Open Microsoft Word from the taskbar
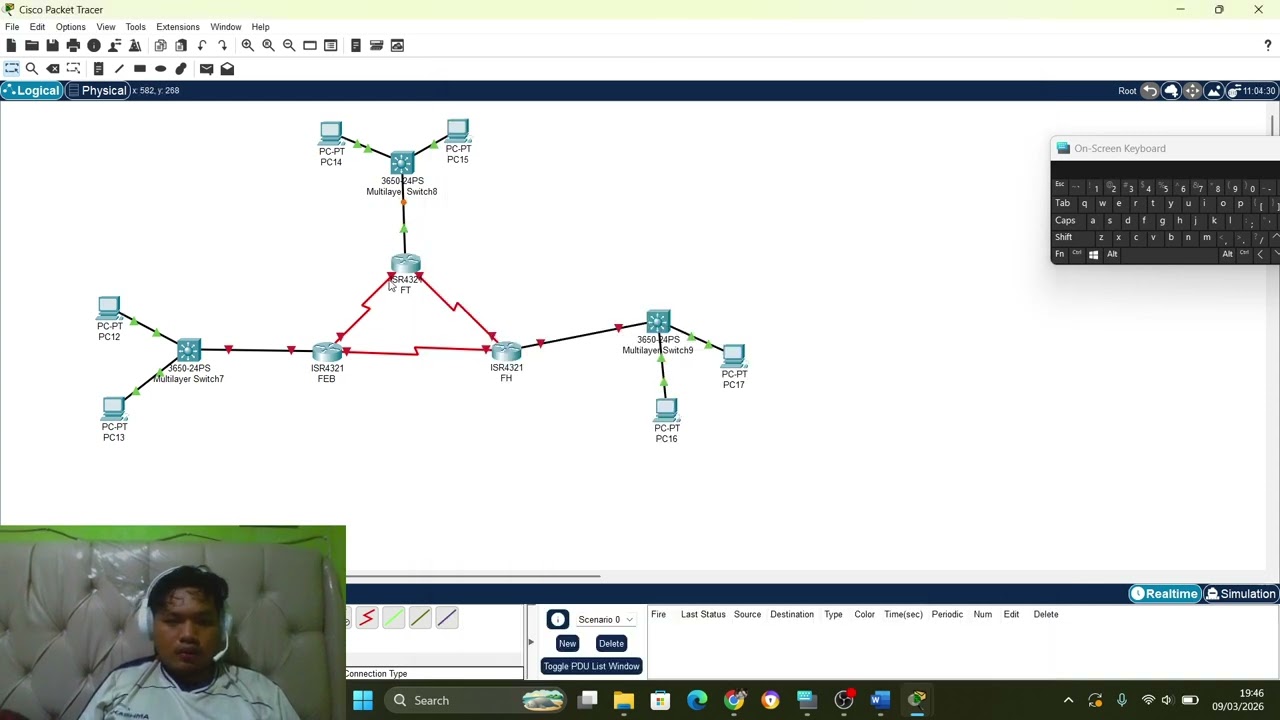The height and width of the screenshot is (720, 1280). pyautogui.click(x=880, y=700)
